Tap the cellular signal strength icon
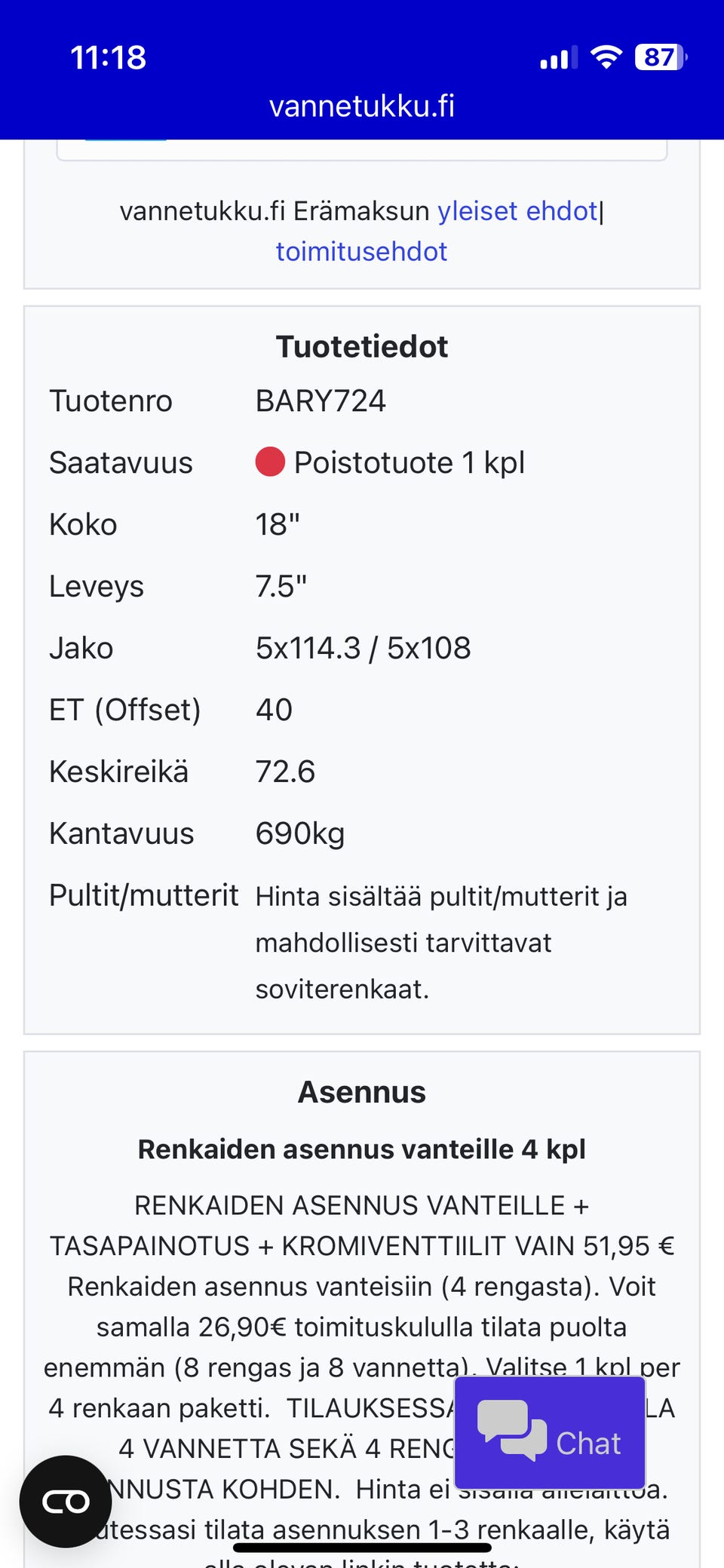Screen dimensions: 724x1568 click(558, 57)
